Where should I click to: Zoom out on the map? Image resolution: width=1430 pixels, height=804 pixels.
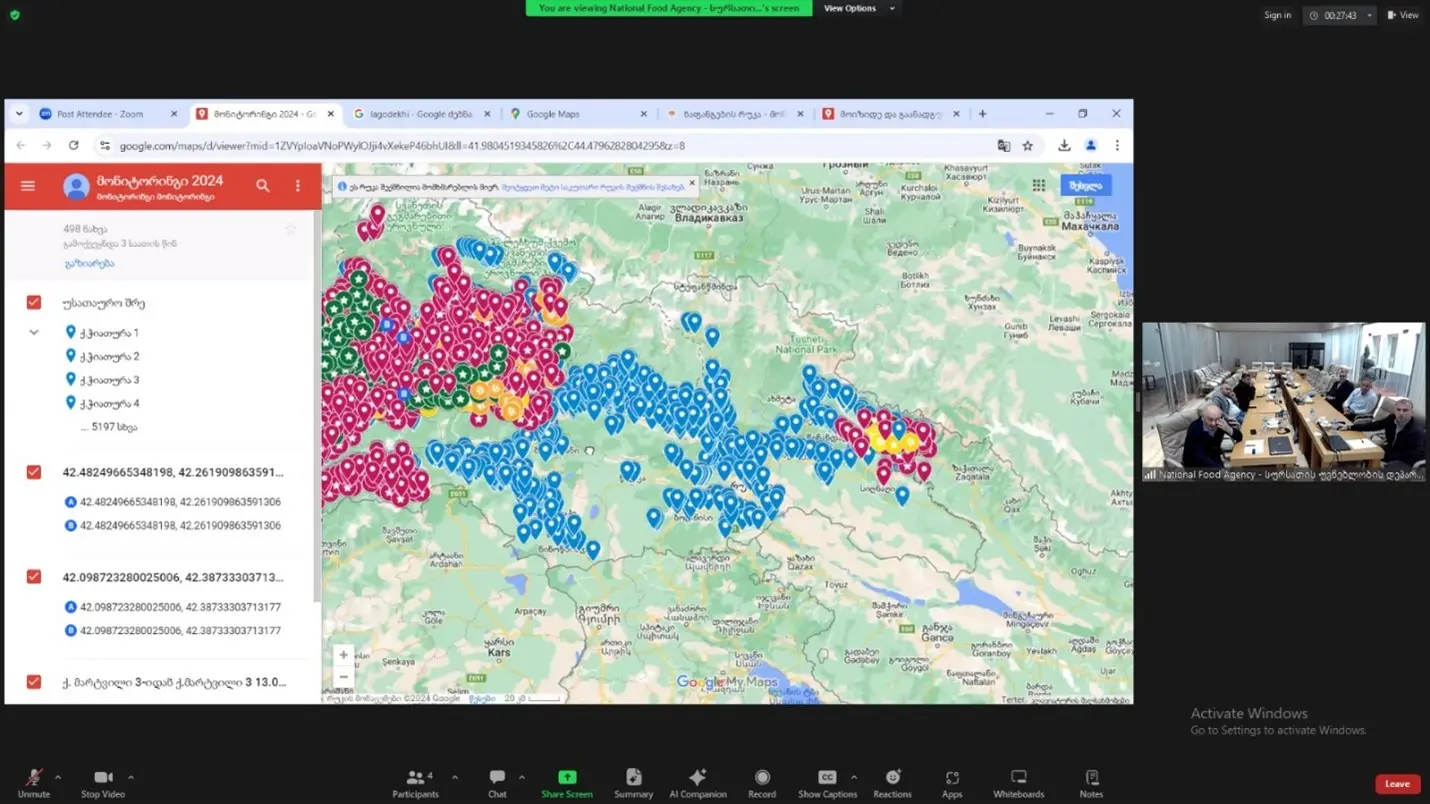point(344,677)
